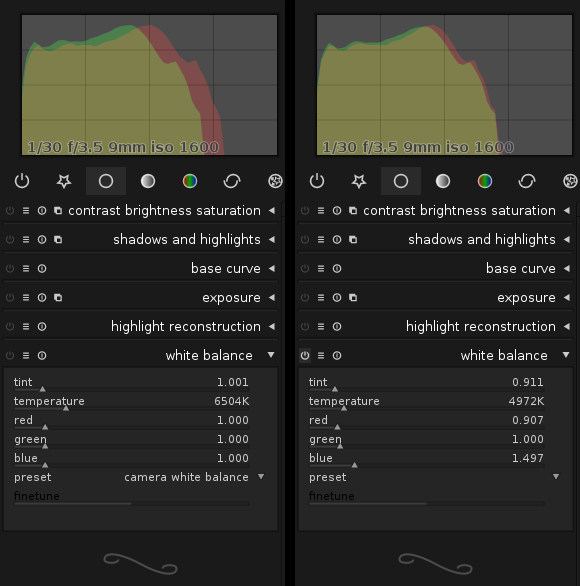580x586 pixels.
Task: Reset white balance parameters in right panel
Action: [337, 355]
